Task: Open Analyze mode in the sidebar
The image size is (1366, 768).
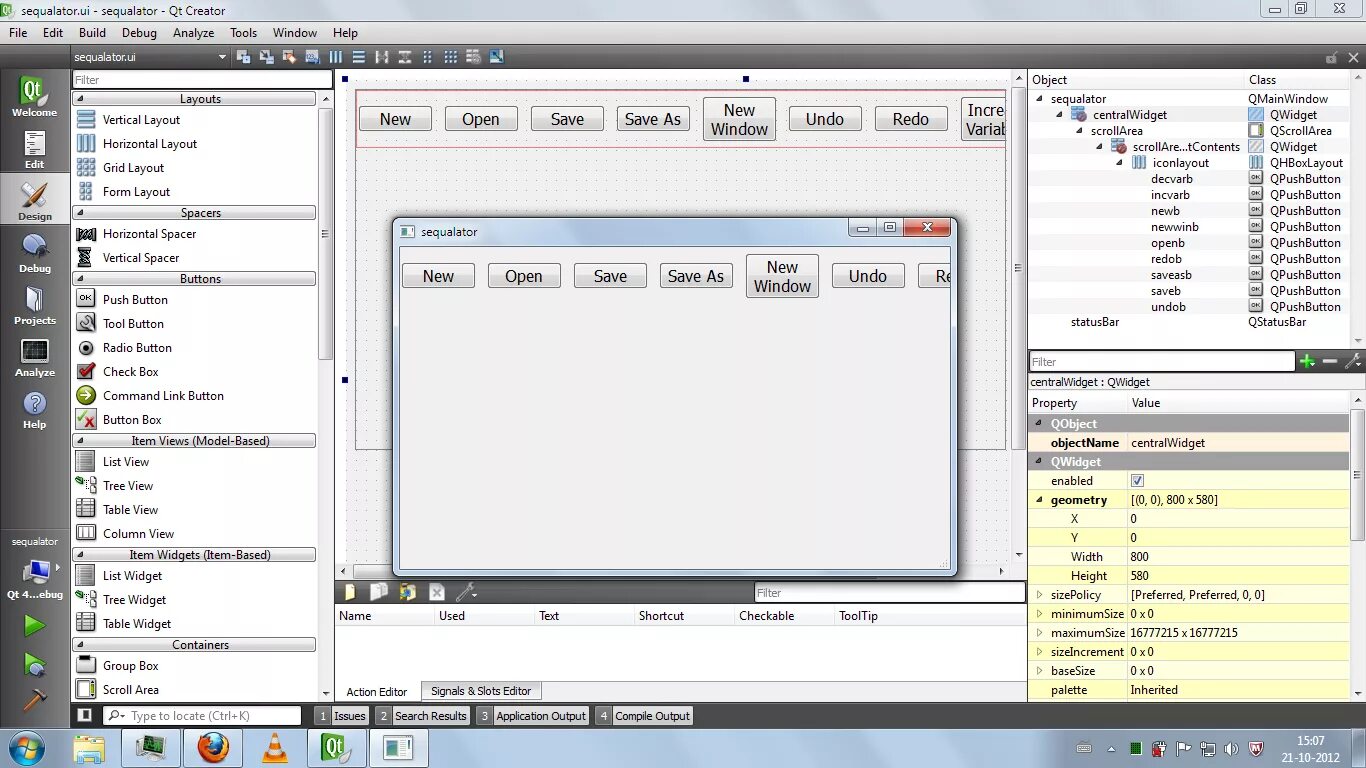Action: tap(35, 357)
